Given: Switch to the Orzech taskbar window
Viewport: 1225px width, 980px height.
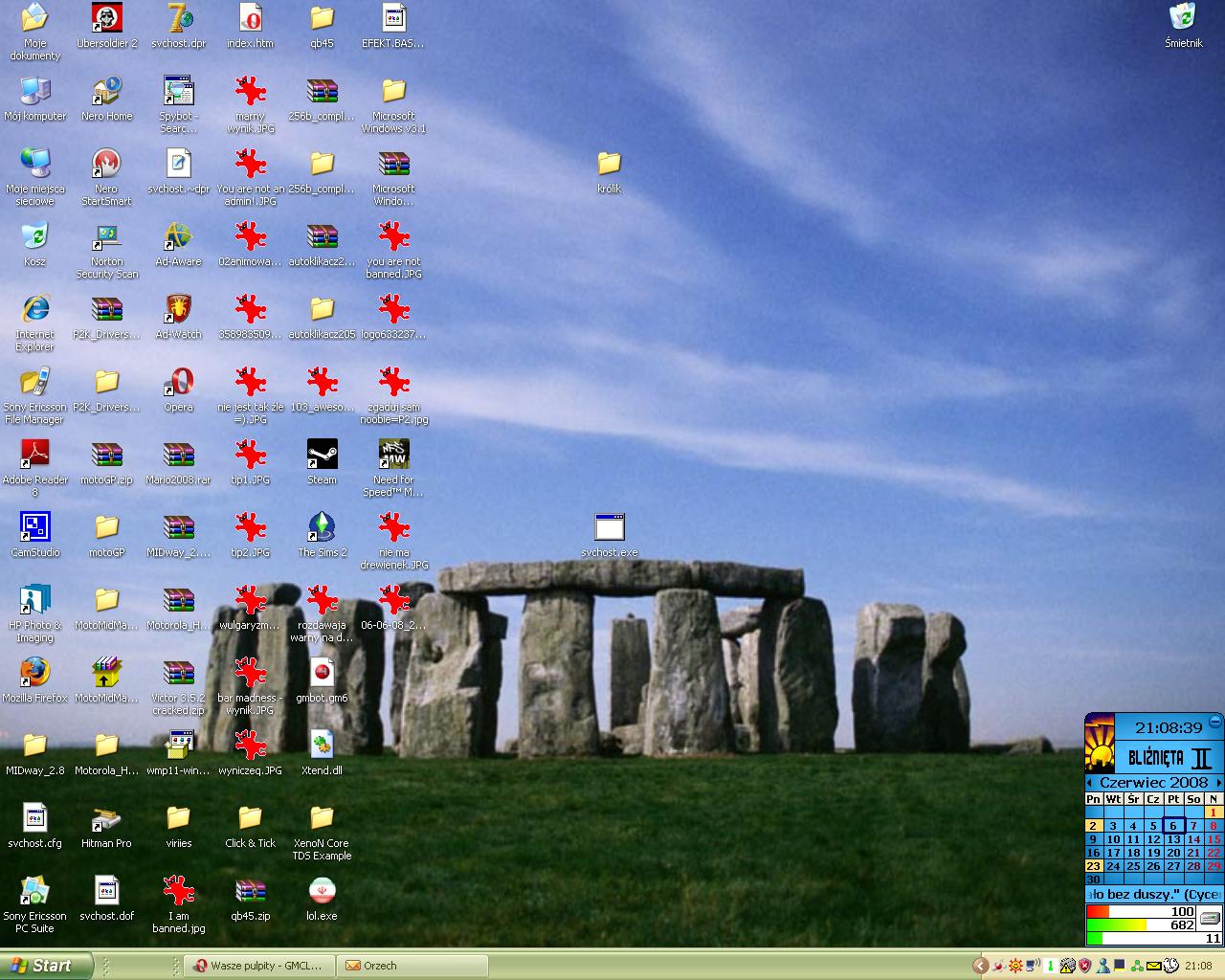Looking at the screenshot, I should (412, 966).
